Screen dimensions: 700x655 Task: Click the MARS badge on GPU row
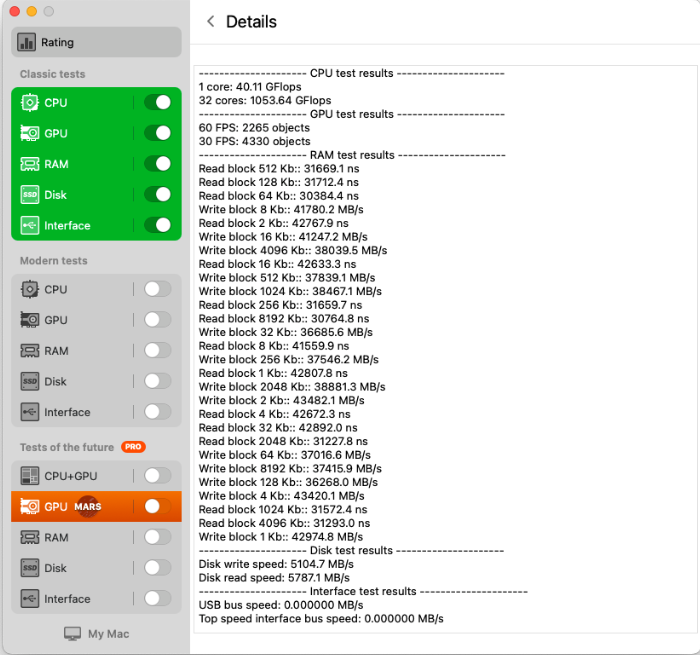point(88,507)
